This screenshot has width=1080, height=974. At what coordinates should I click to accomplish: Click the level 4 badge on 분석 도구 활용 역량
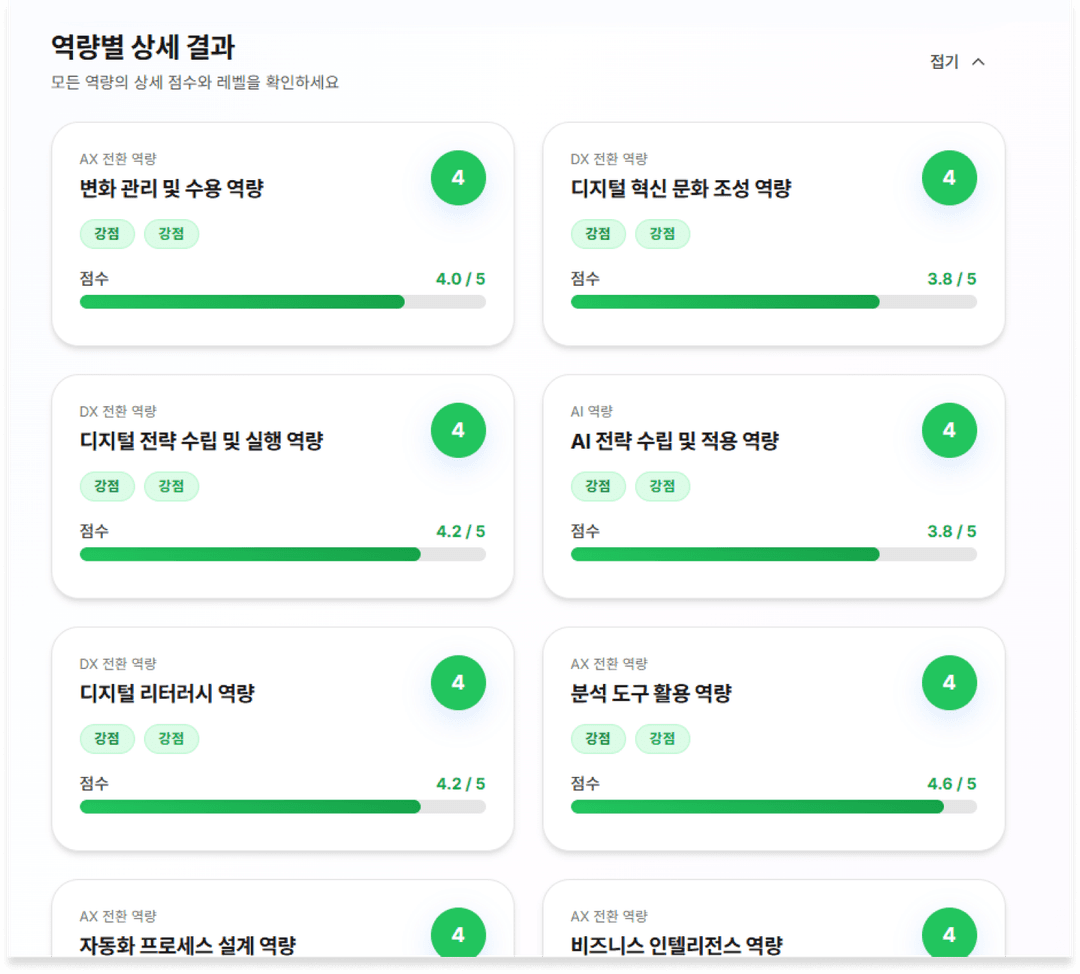point(949,683)
